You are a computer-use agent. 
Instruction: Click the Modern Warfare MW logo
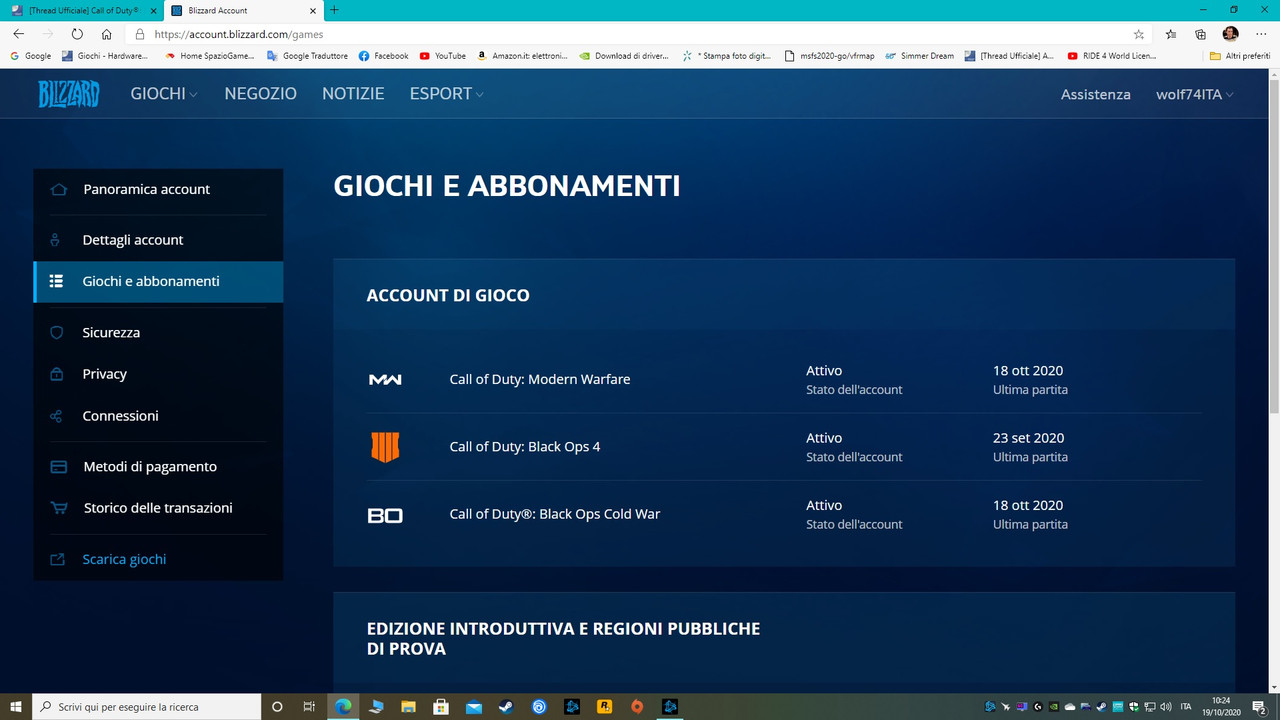point(385,380)
